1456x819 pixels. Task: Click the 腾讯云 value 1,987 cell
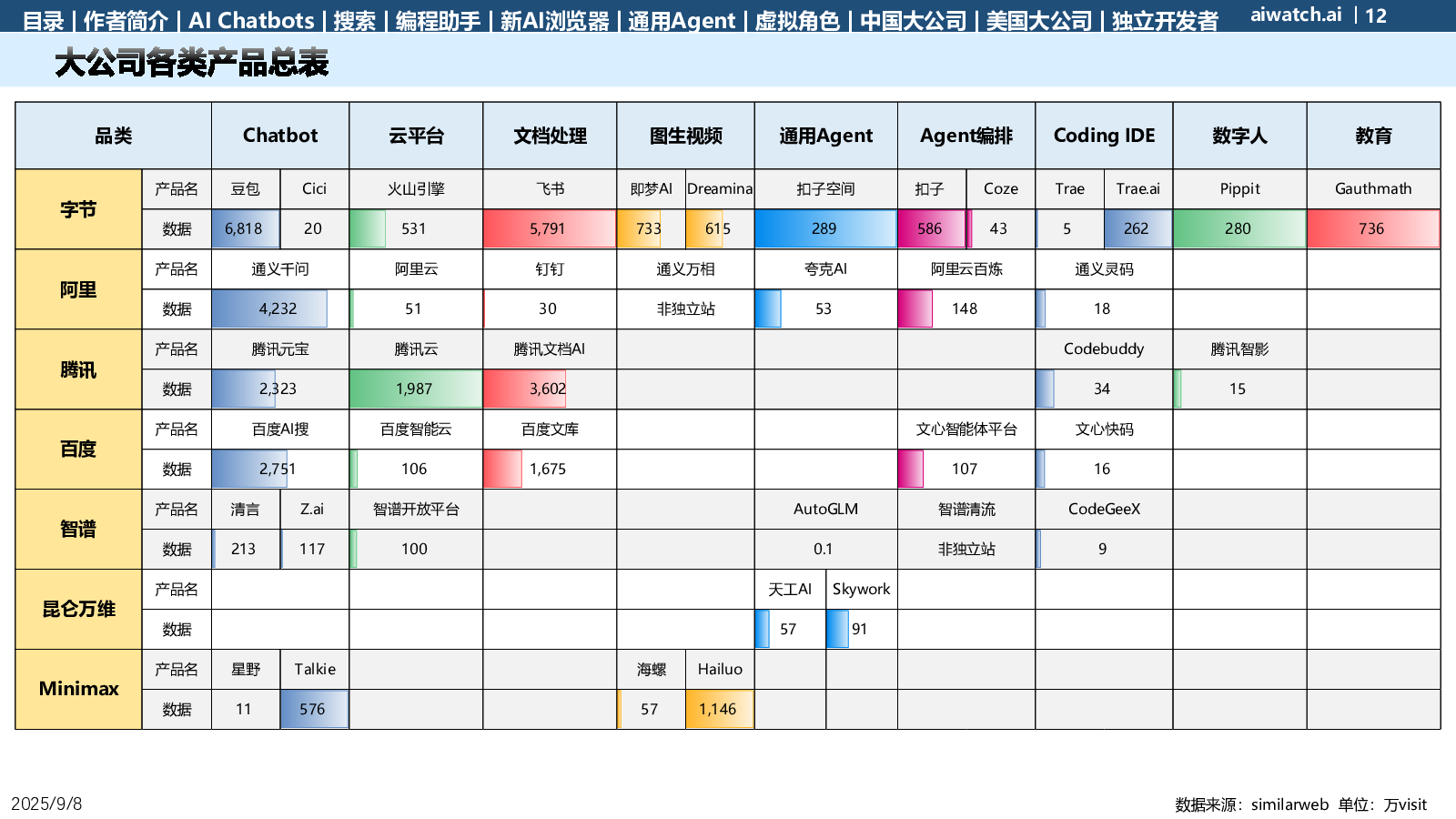(416, 389)
